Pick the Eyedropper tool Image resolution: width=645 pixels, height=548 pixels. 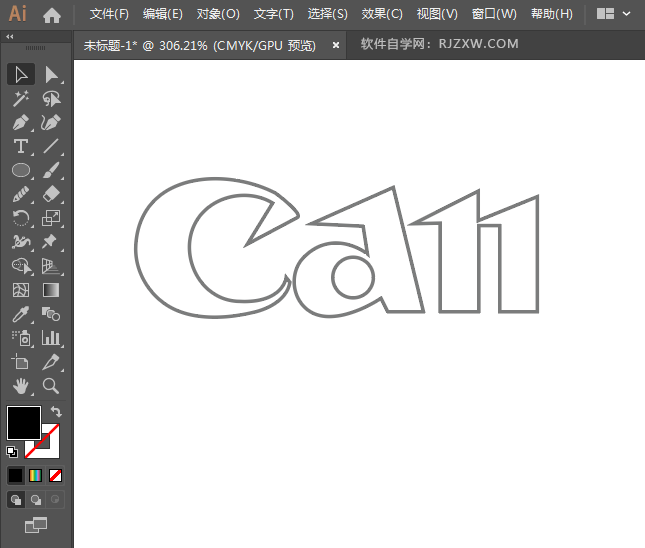pyautogui.click(x=21, y=314)
